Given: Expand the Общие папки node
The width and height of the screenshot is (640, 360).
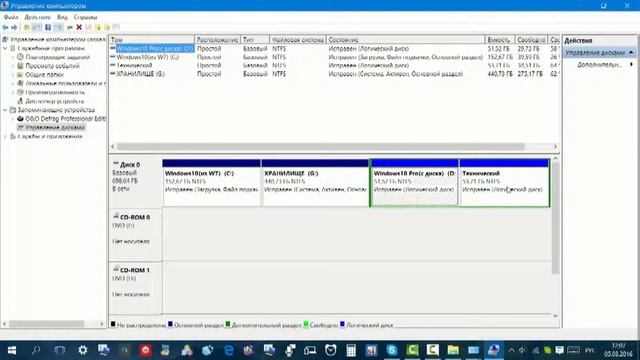Looking at the screenshot, I should [13, 75].
